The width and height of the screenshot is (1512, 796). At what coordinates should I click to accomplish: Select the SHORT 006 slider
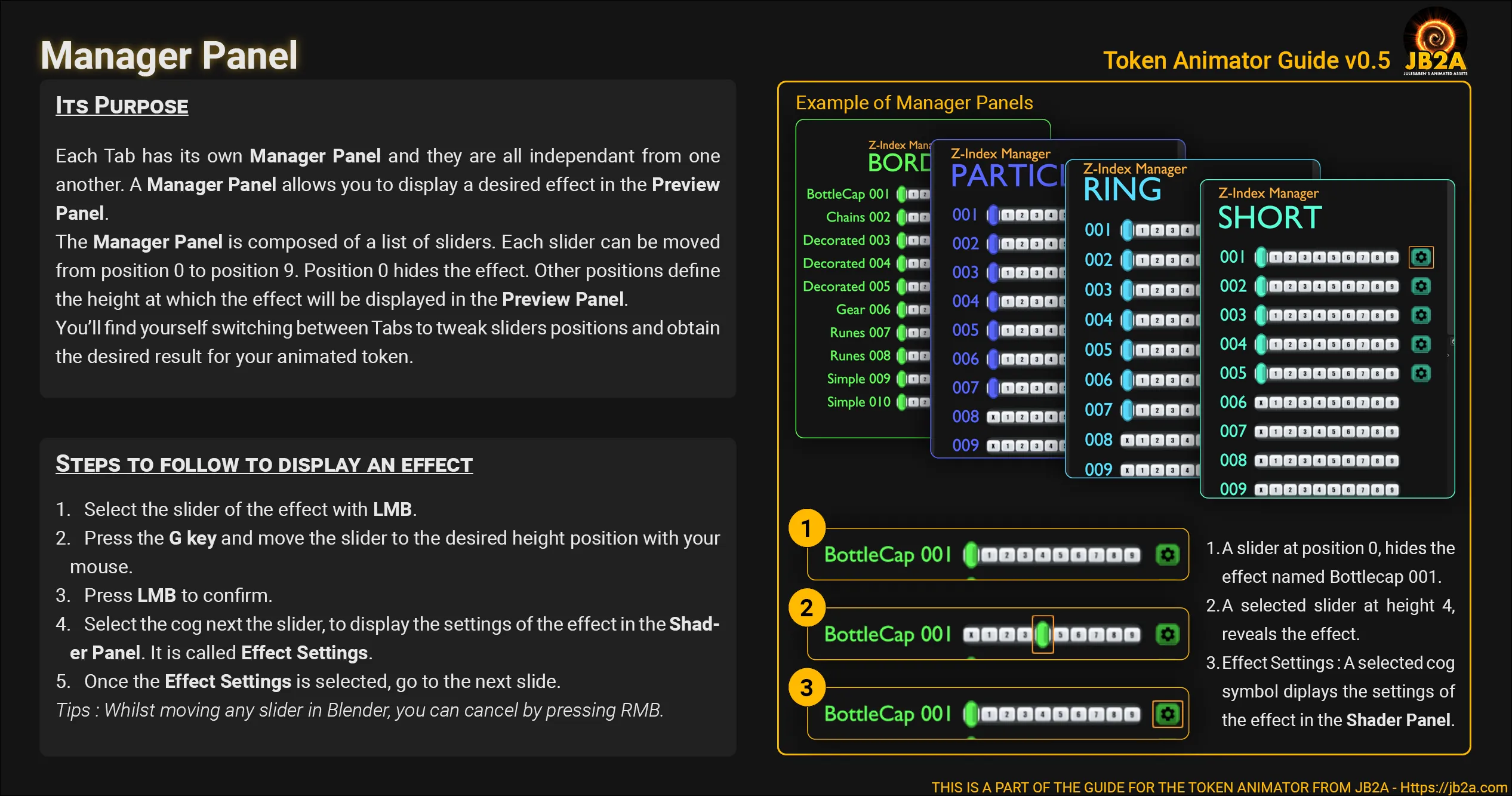pyautogui.click(x=1326, y=403)
